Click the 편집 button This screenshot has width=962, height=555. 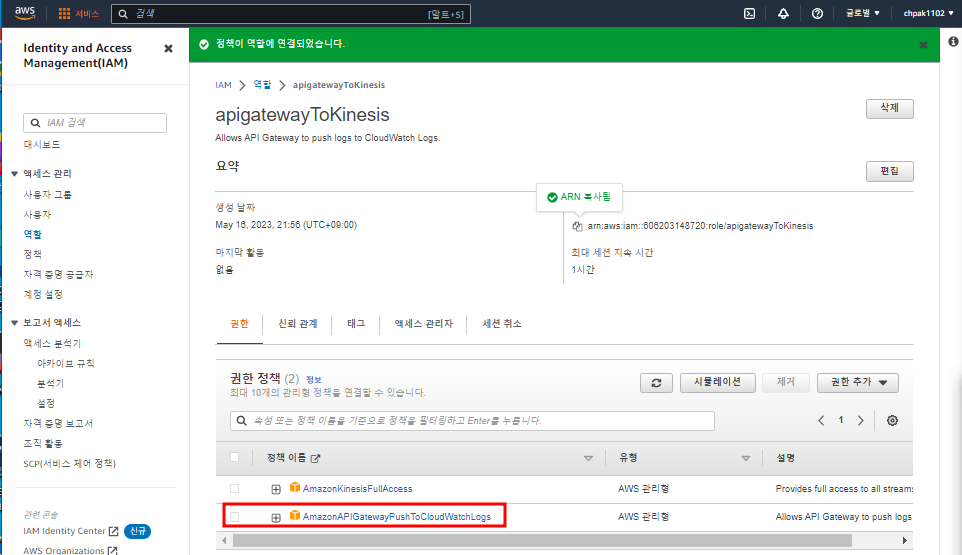tap(890, 171)
